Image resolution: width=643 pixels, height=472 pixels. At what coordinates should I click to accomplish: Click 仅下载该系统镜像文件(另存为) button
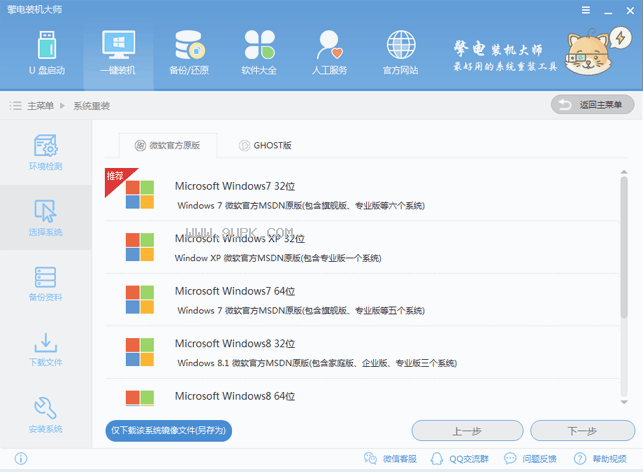169,431
